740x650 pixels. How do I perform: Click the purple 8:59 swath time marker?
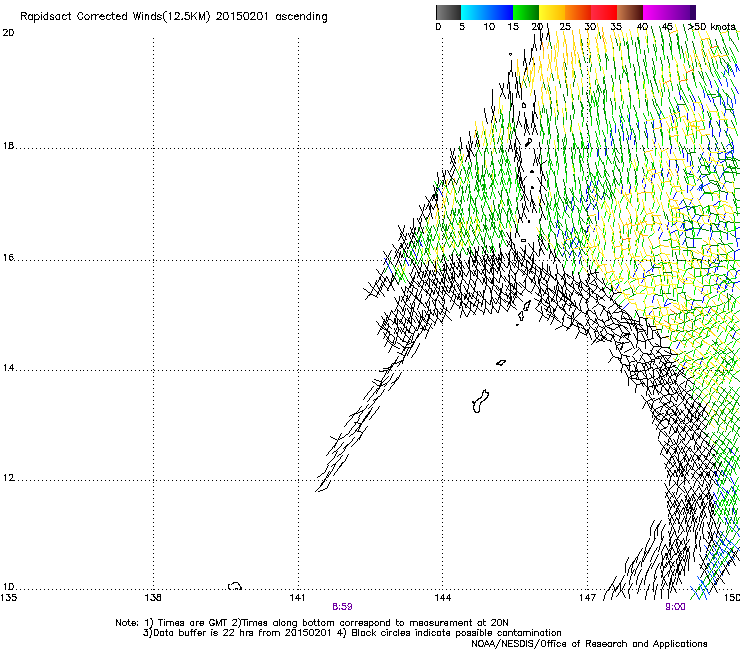click(x=342, y=607)
